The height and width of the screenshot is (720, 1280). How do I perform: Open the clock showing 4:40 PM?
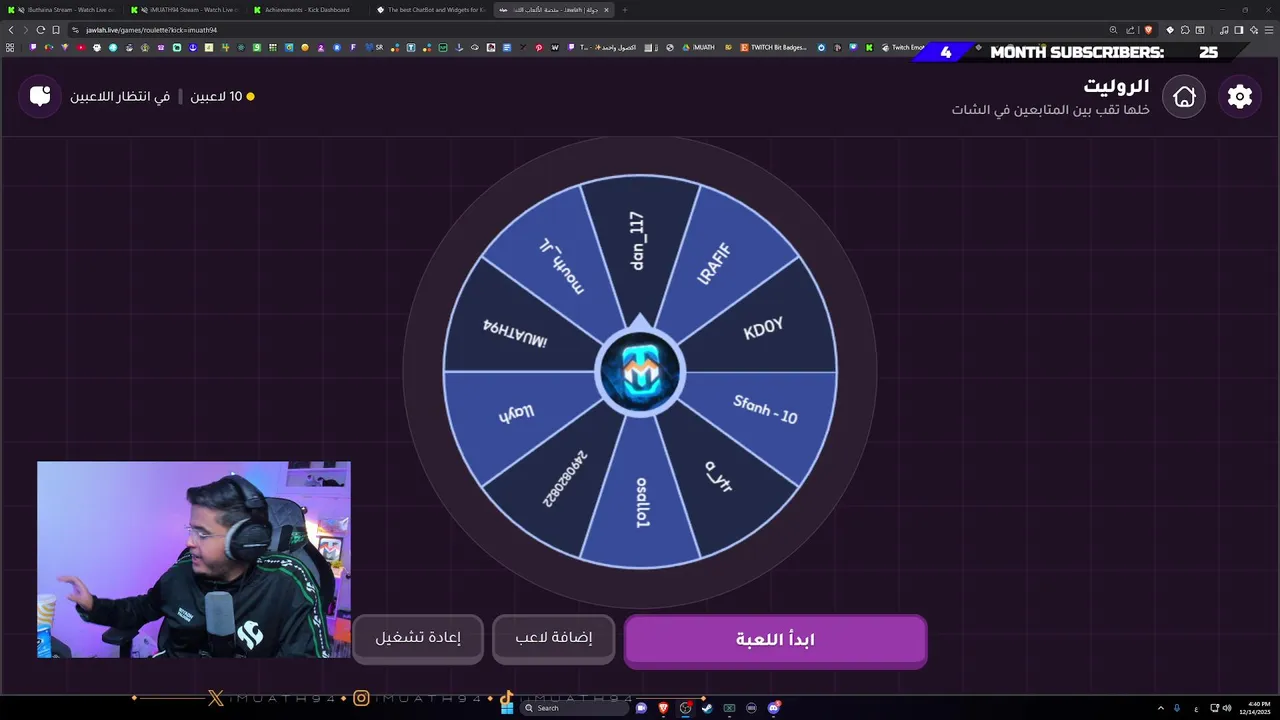(1257, 708)
